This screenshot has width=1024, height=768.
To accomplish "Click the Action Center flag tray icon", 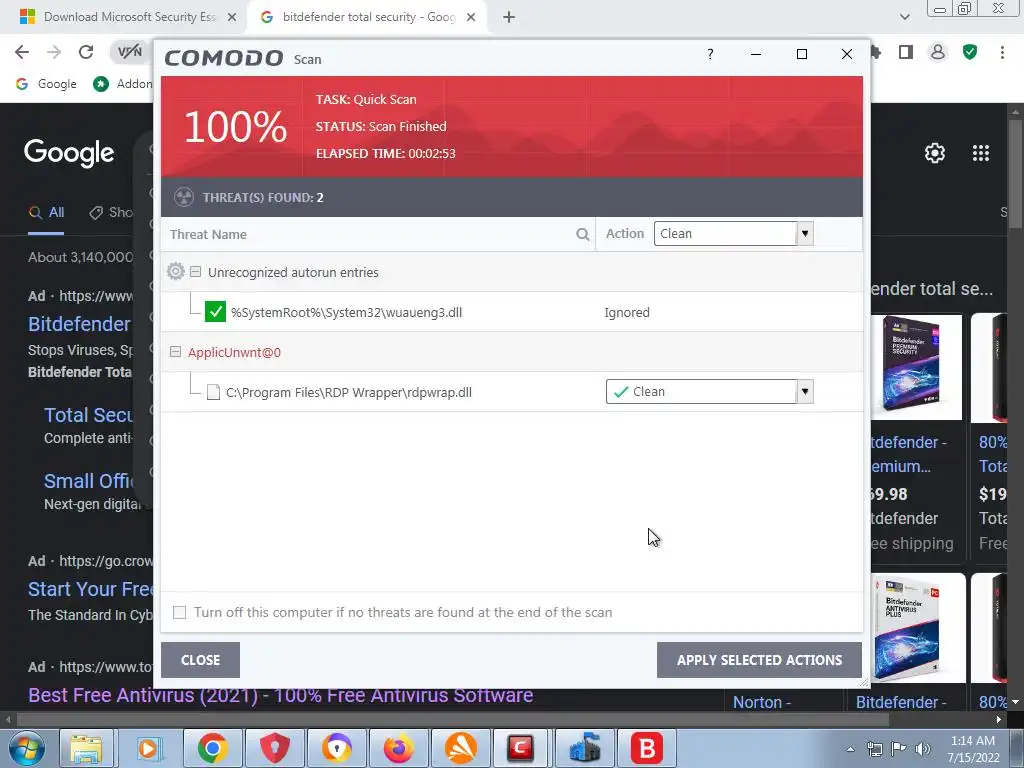I will tap(899, 749).
